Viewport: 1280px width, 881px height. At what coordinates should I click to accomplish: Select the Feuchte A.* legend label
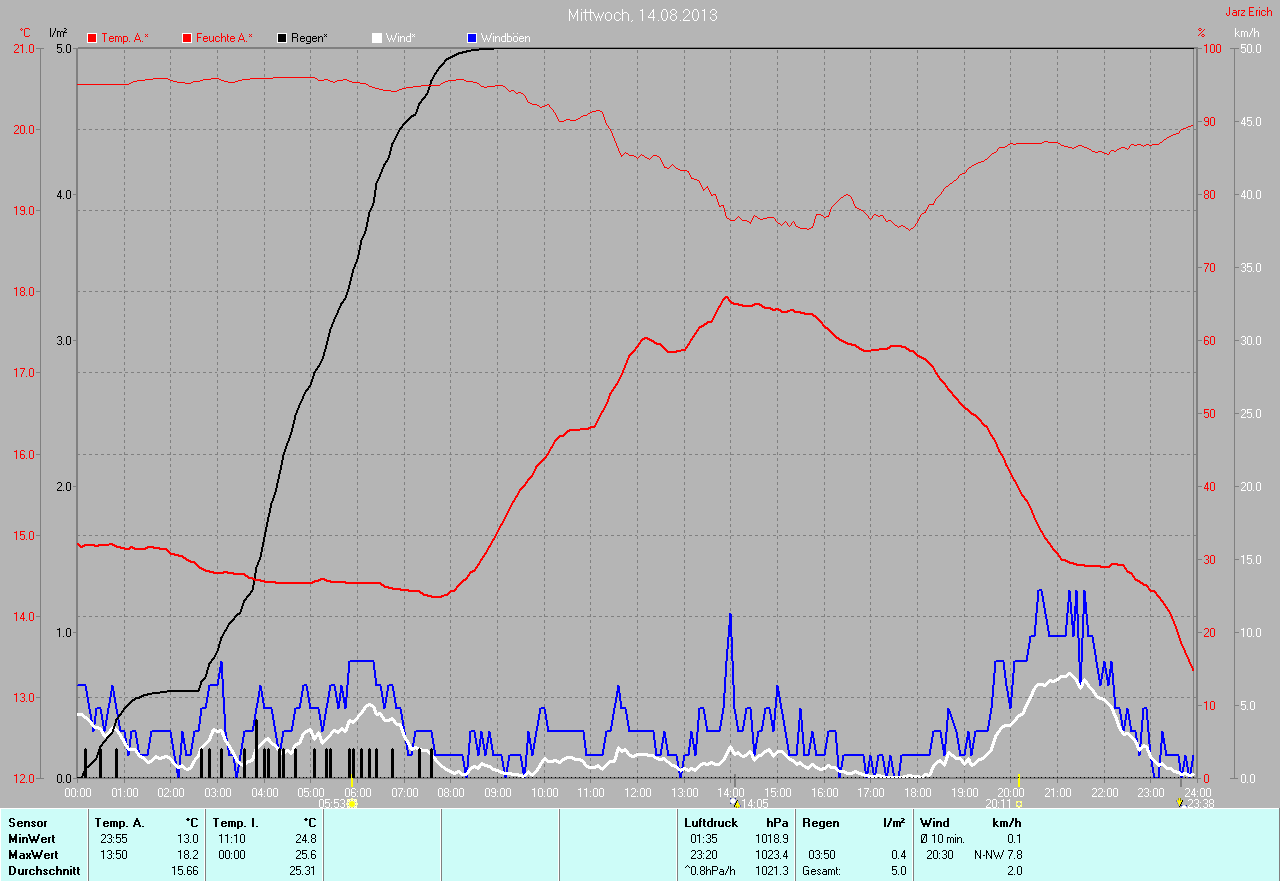tap(224, 38)
